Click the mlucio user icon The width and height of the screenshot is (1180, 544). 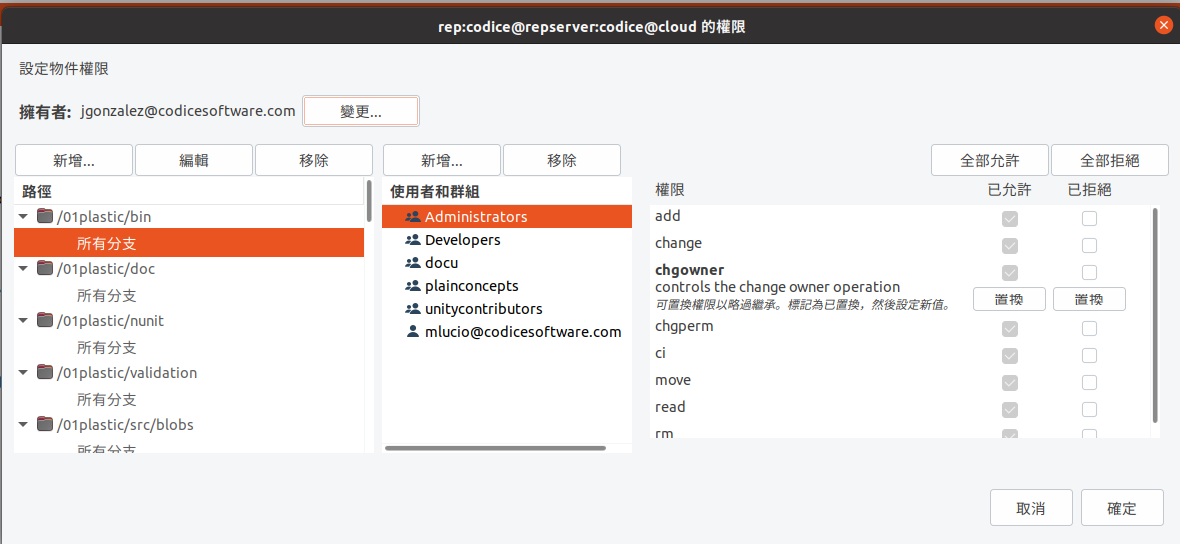click(x=412, y=331)
